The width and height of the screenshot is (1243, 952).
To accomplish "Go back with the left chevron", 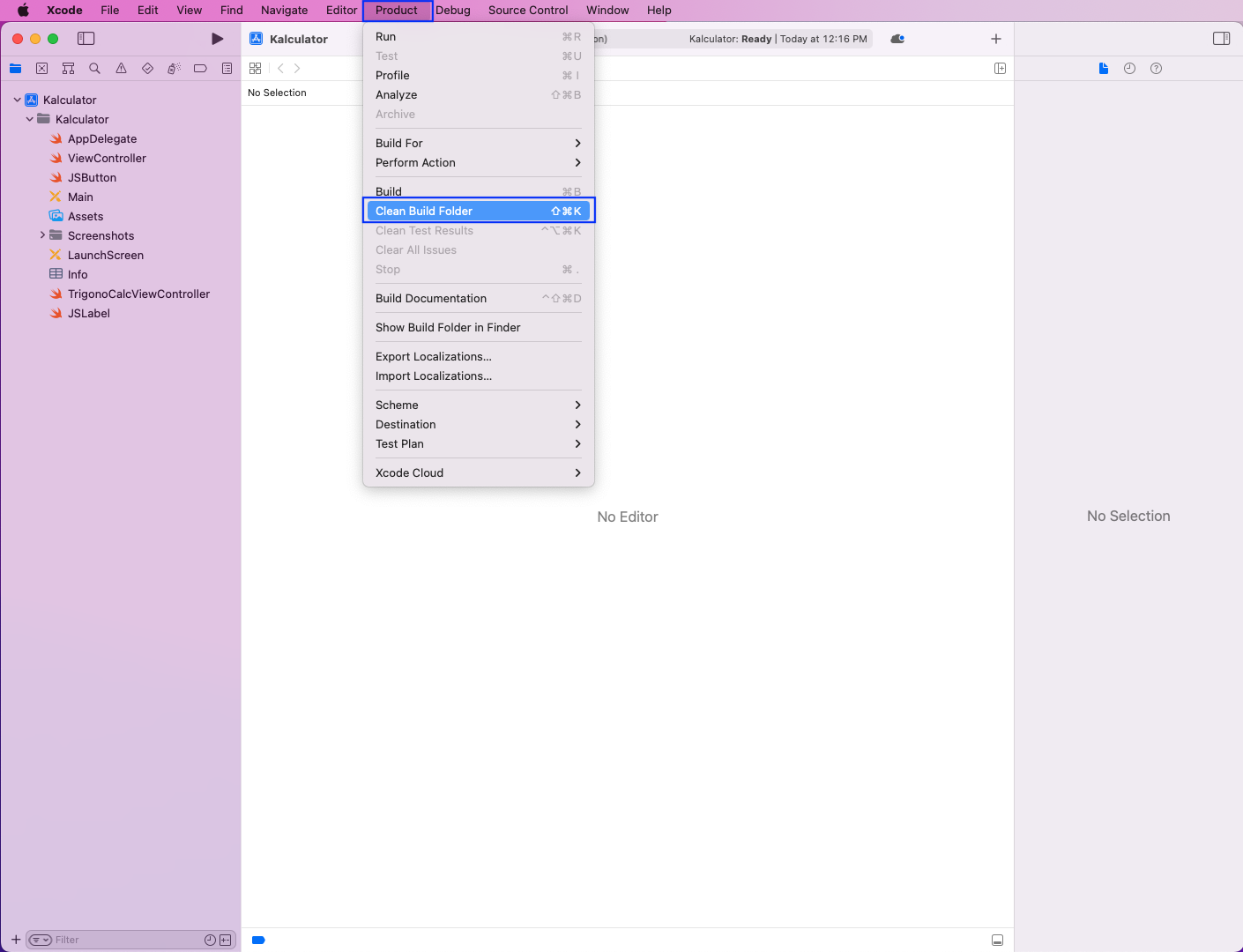I will pyautogui.click(x=280, y=68).
